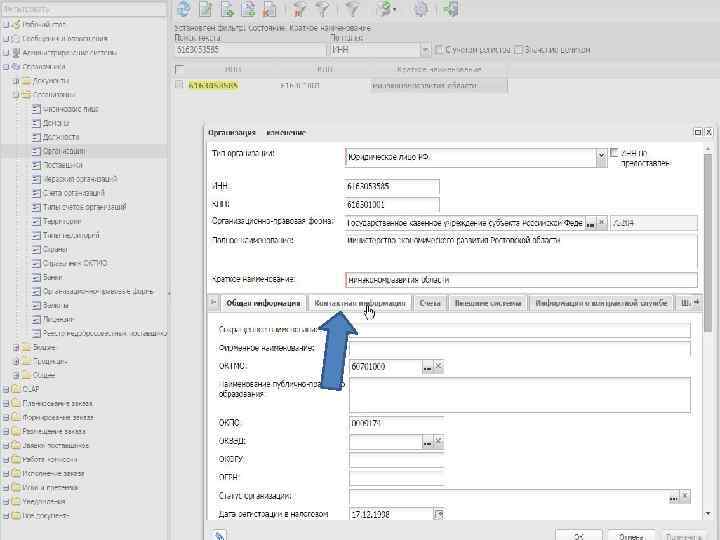The height and width of the screenshot is (540, 720).
Task: Open Лицензии directory item
Action: tap(58, 319)
